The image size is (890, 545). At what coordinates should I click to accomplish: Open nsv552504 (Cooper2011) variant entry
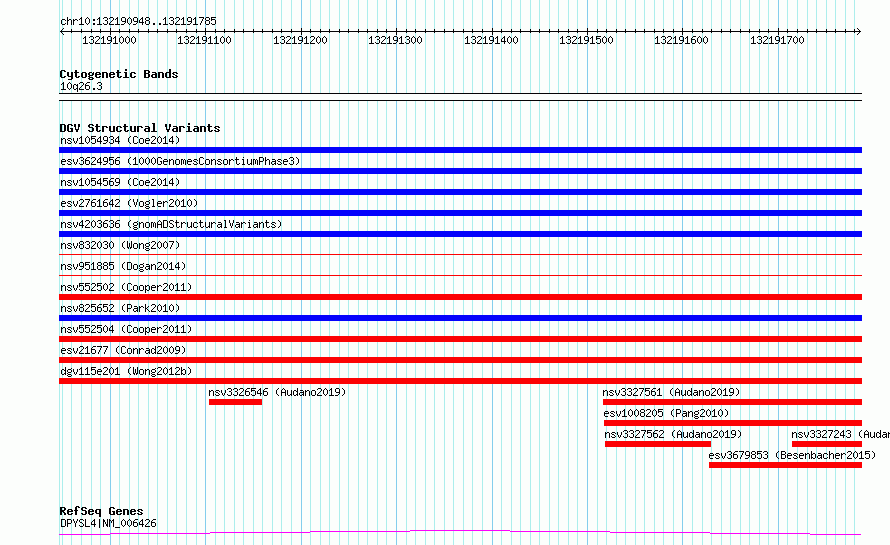click(126, 329)
